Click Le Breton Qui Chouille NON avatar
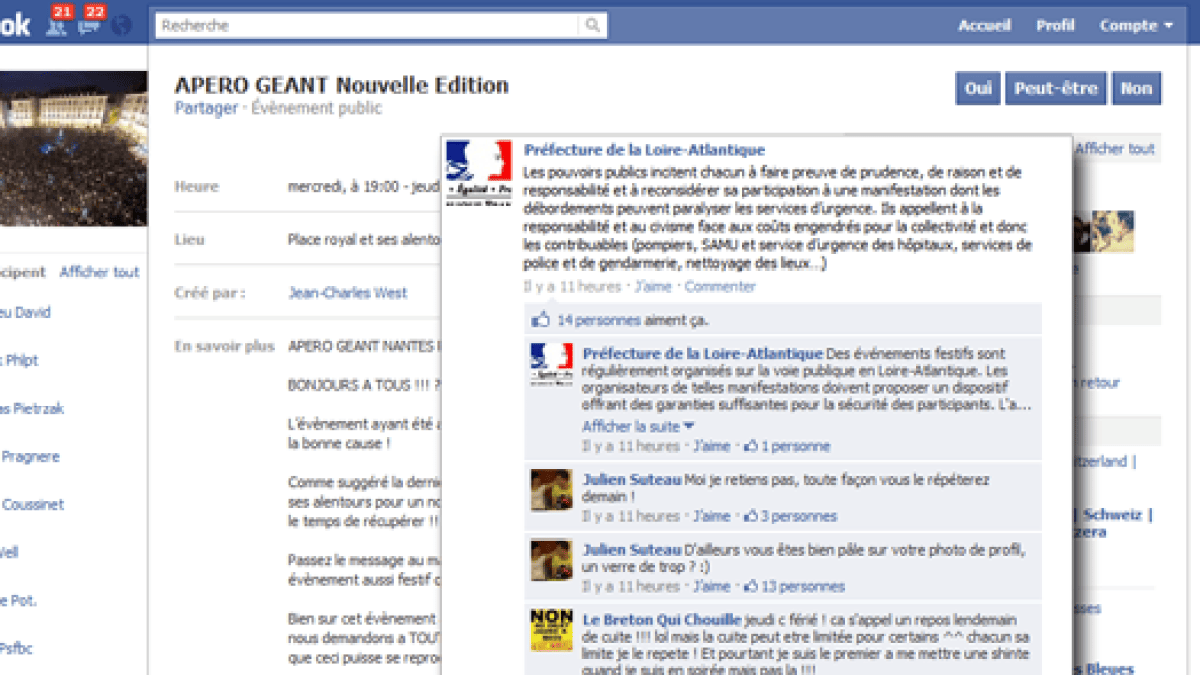 pos(551,630)
